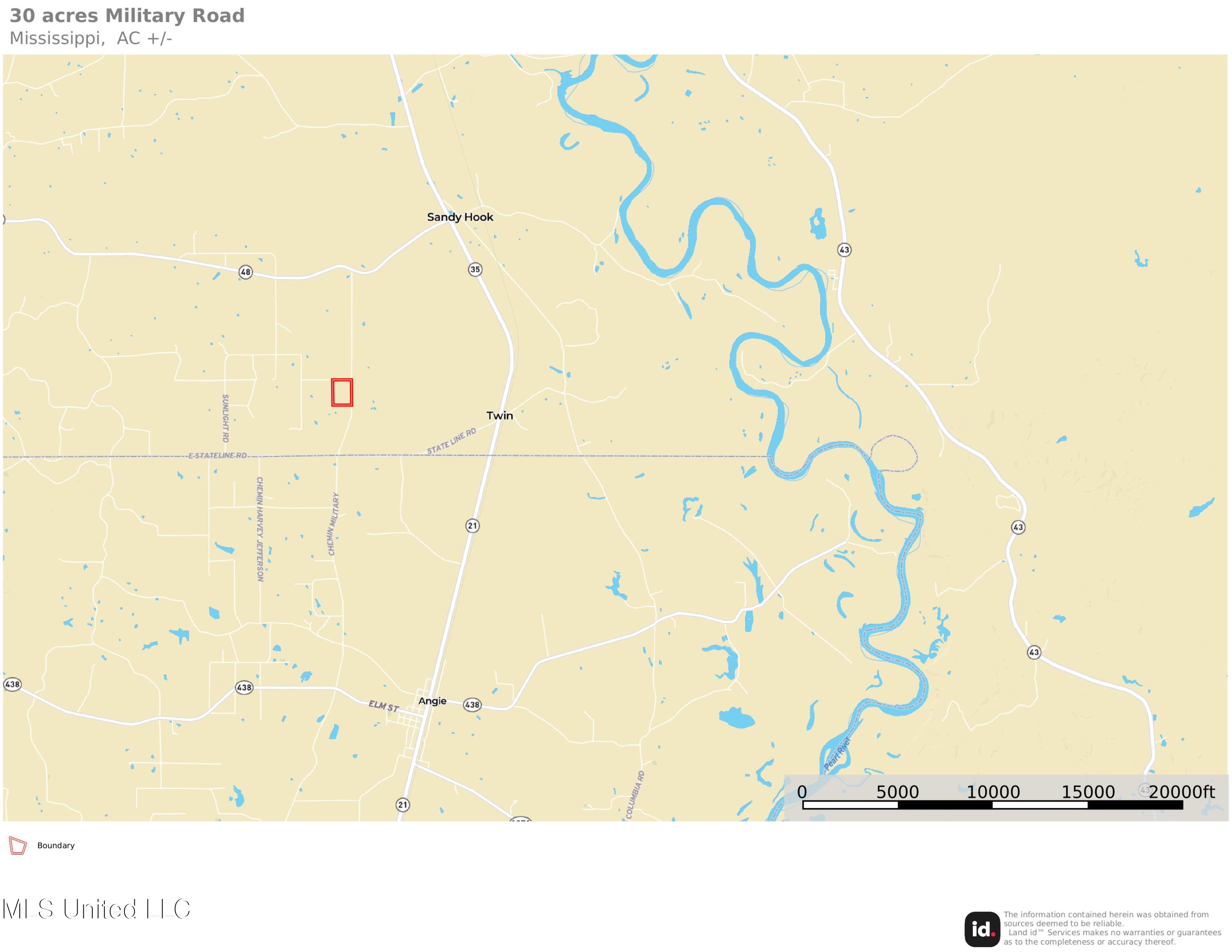The height and width of the screenshot is (952, 1232).
Task: Click the 10000 mark on scale bar
Action: click(993, 792)
